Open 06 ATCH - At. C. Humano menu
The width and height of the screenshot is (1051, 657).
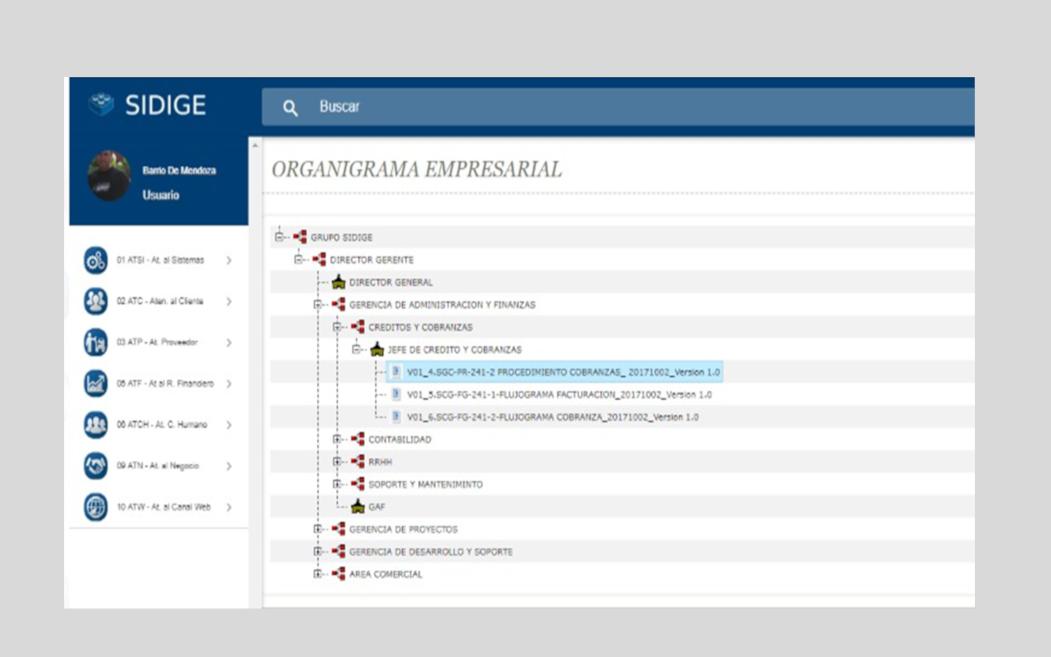[159, 424]
